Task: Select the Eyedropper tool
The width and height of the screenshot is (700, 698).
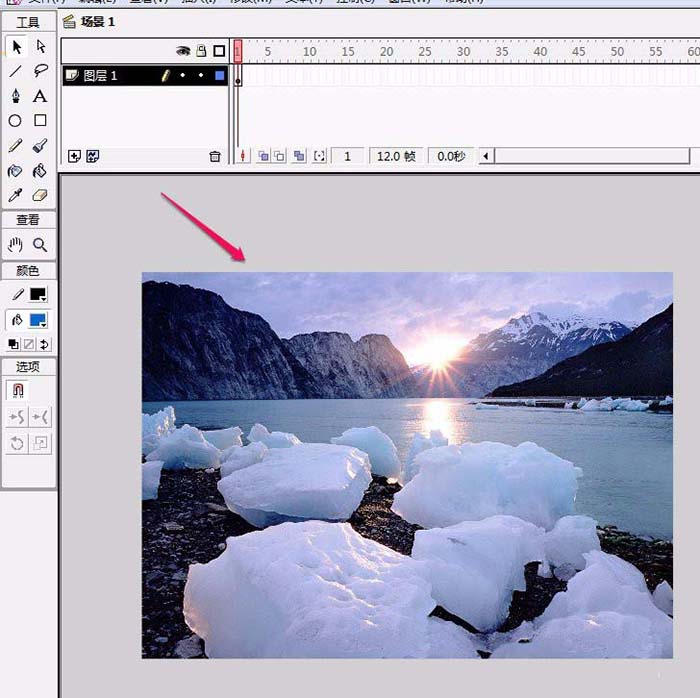Action: coord(15,195)
